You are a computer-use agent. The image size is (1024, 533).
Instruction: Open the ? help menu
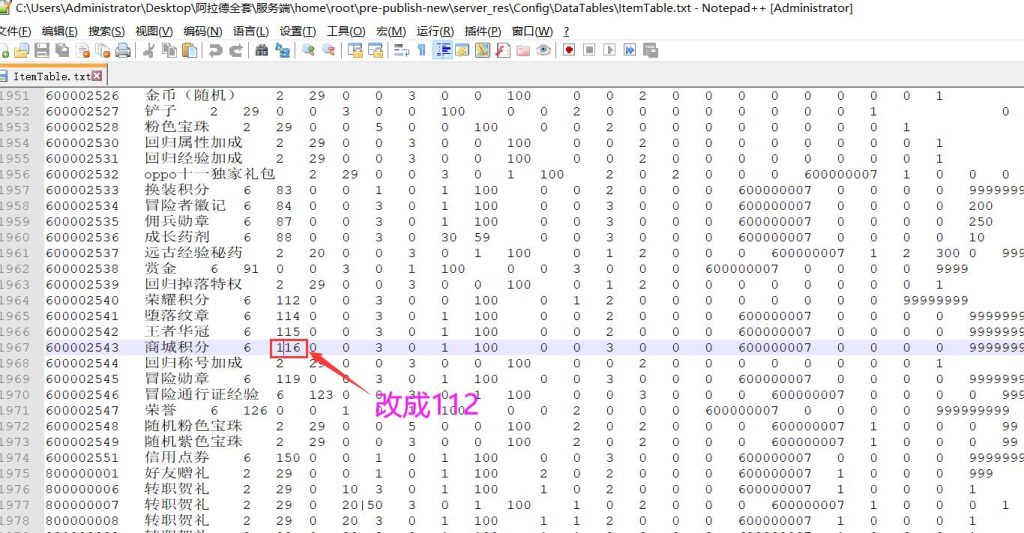pyautogui.click(x=566, y=31)
